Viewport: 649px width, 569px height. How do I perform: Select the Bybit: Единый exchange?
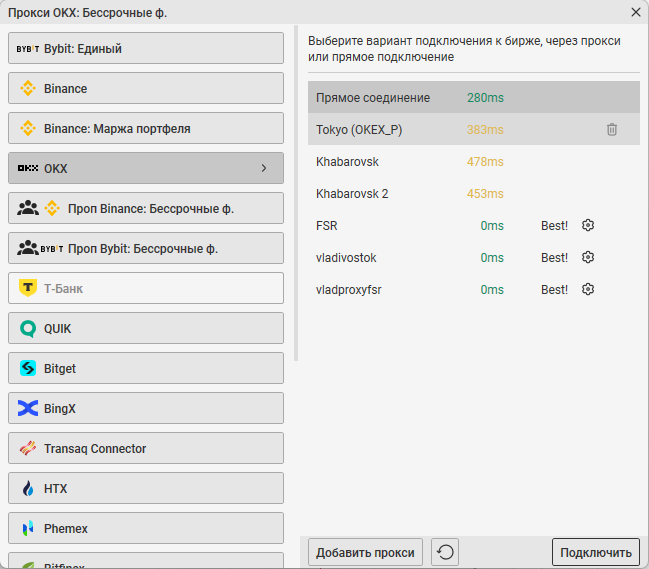tap(146, 49)
